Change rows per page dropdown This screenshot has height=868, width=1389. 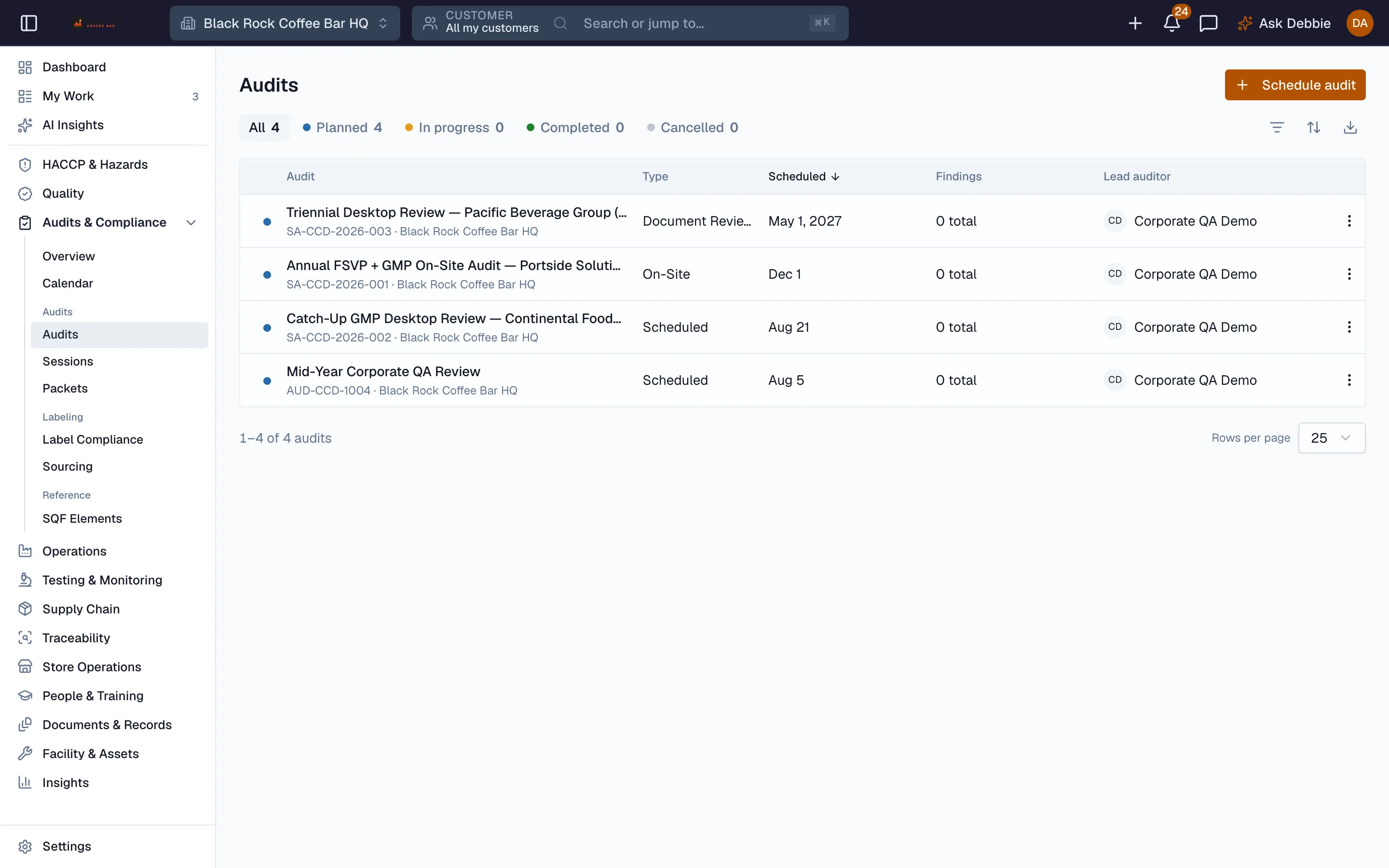1332,438
